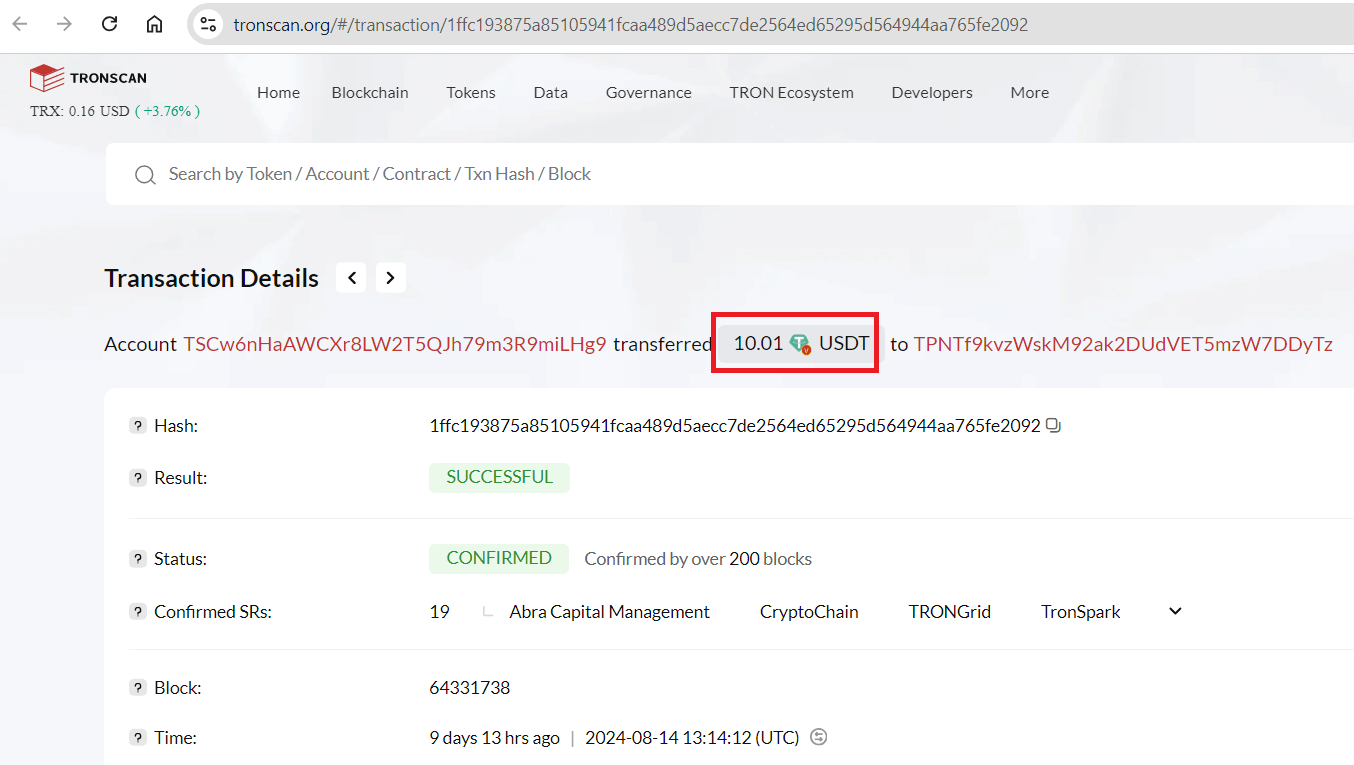Click the browser back arrow

click(20, 24)
